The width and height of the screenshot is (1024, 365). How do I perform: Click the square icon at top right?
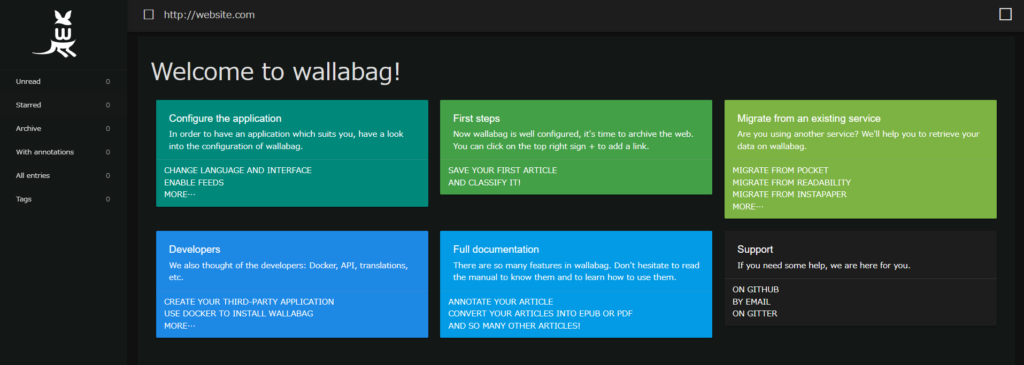pos(1005,14)
